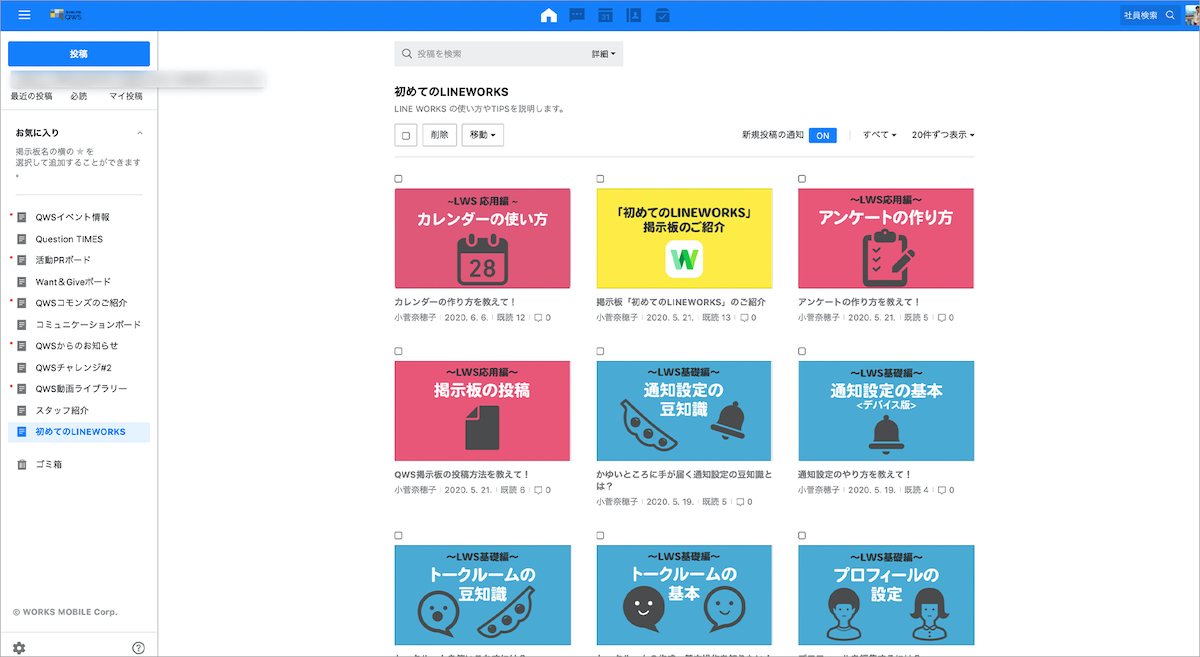
Task: Open the アンケートの作り方 thumbnail
Action: 885,238
